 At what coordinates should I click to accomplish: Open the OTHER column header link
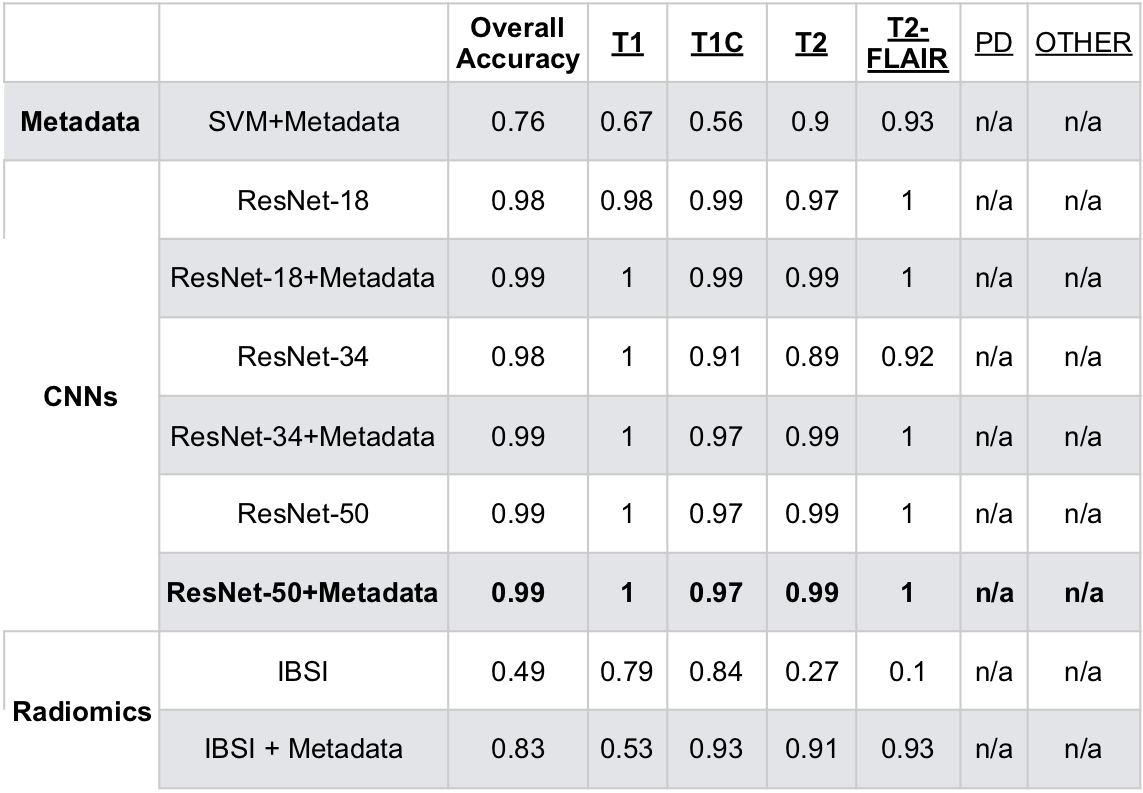click(x=1083, y=46)
